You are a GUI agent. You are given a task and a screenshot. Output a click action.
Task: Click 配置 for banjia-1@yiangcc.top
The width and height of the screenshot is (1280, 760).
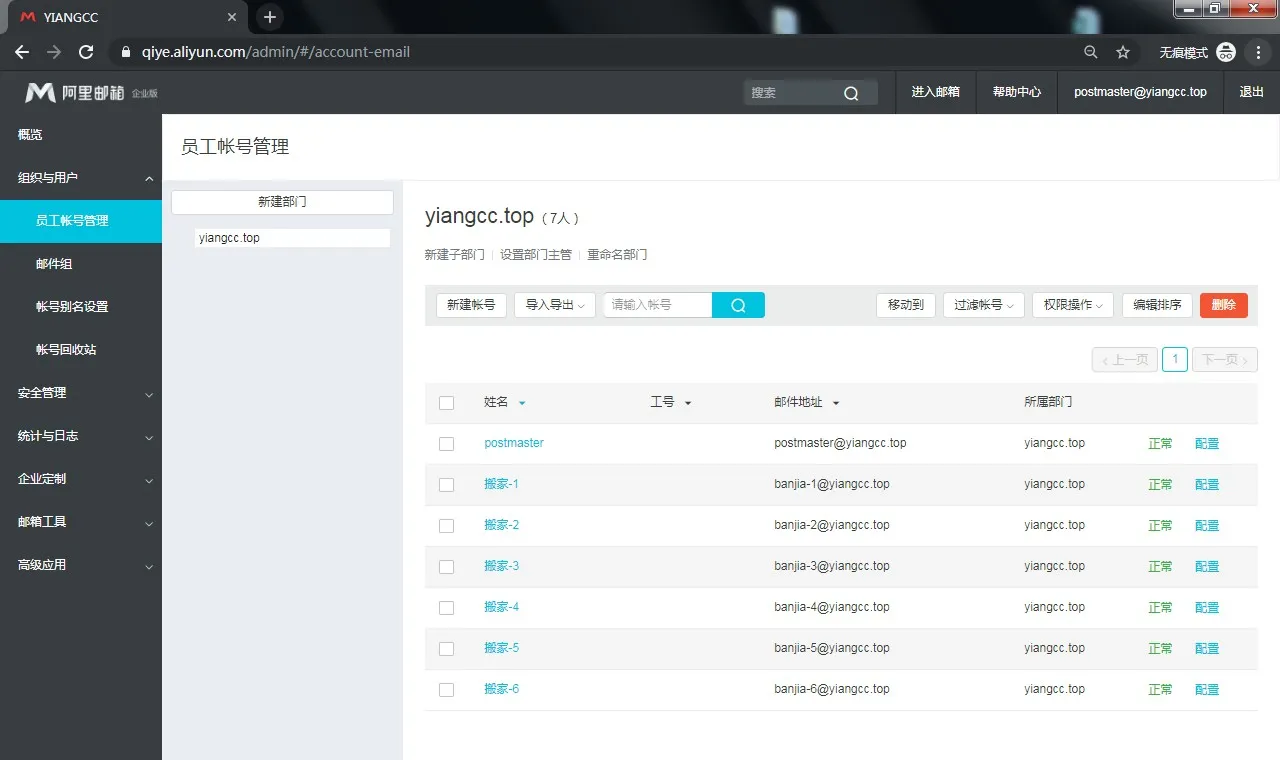(1207, 485)
